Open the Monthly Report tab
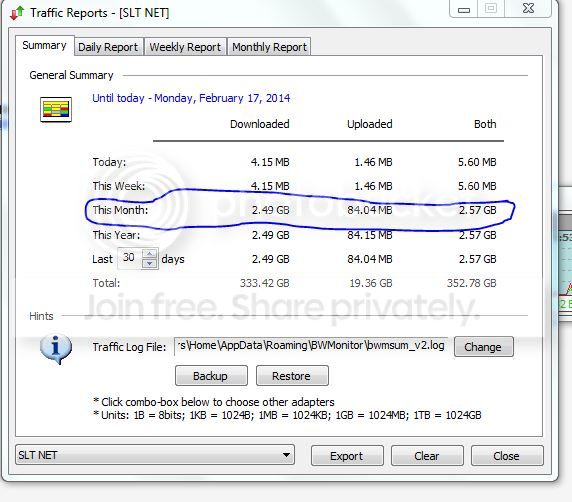This screenshot has height=502, width=572. coord(270,47)
